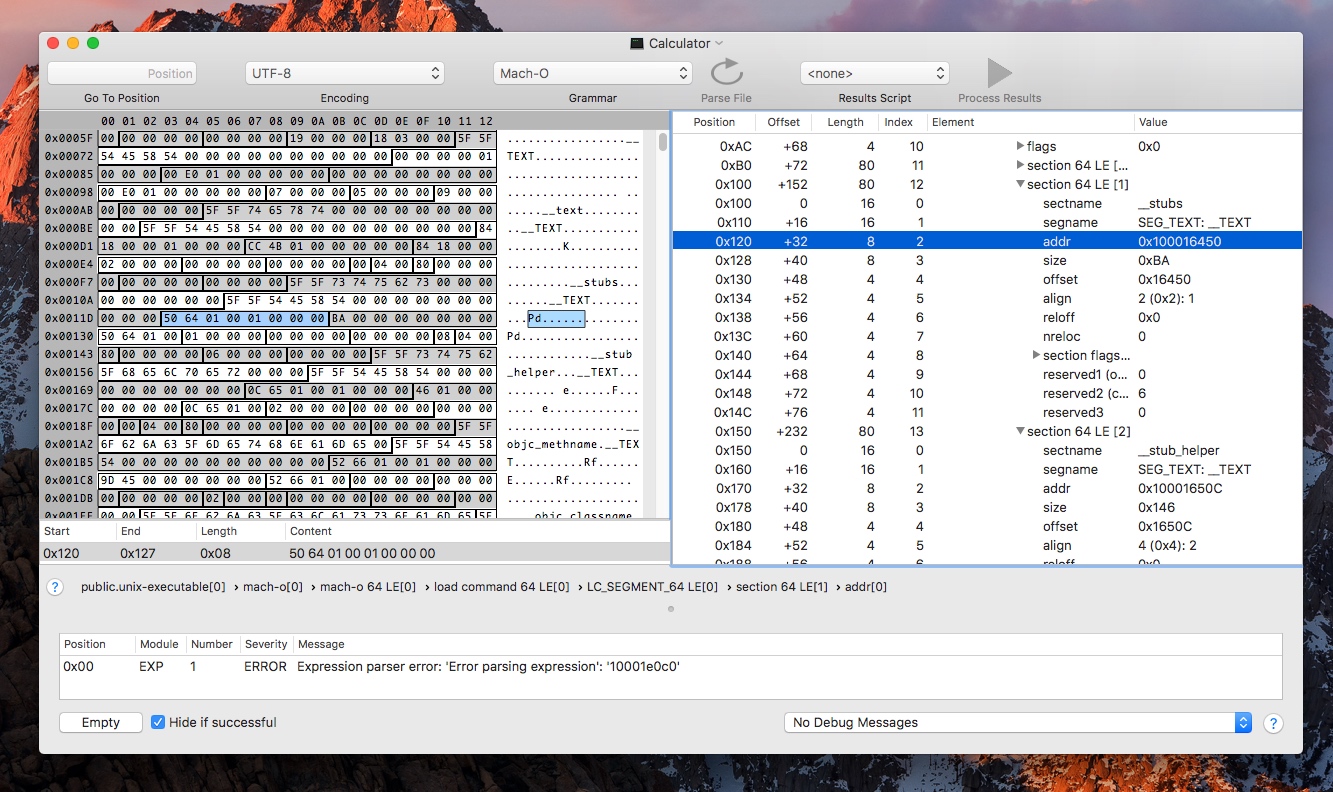Open the No Debug Messages dropdown
Viewport: 1333px width, 792px height.
click(x=1017, y=722)
